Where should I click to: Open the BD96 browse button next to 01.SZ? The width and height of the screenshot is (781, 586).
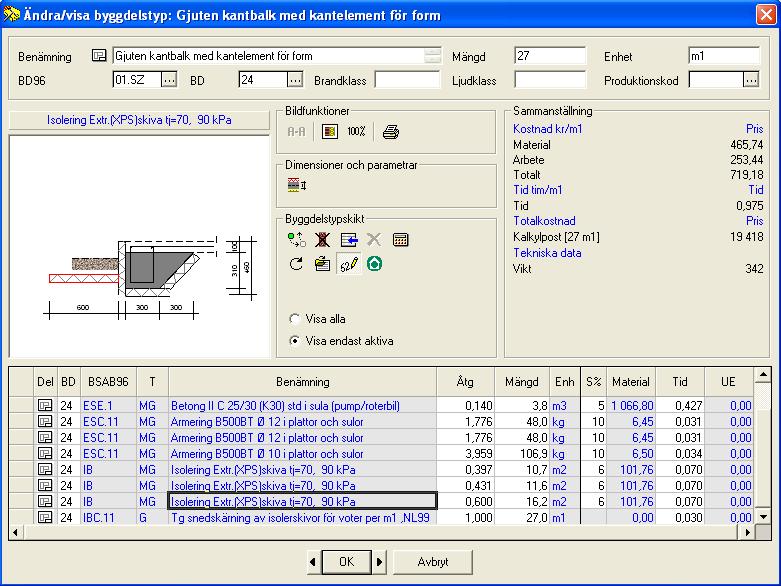[169, 80]
